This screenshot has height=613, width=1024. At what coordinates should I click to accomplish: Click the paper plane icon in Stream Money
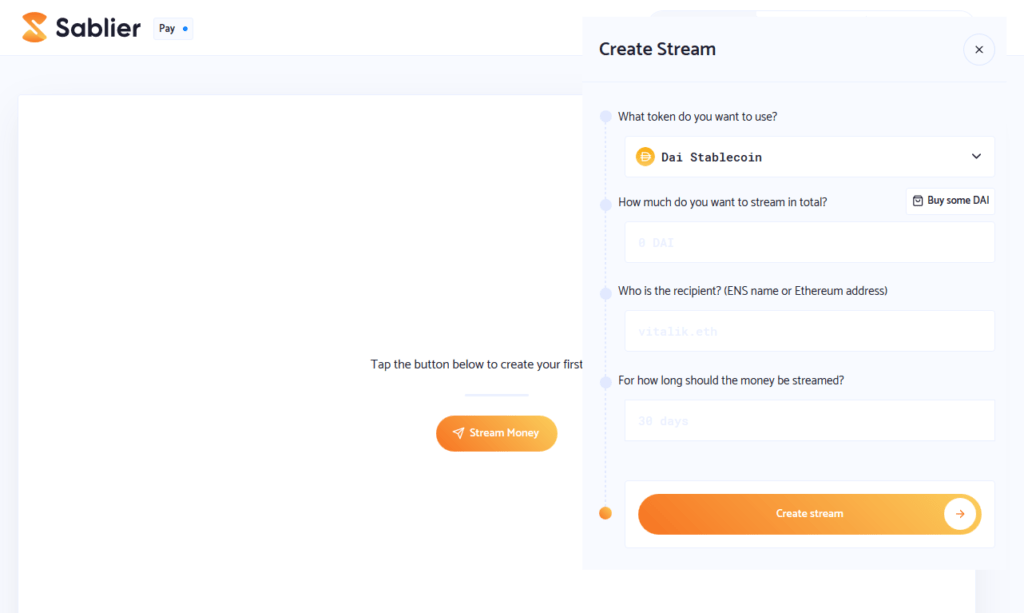click(x=458, y=433)
